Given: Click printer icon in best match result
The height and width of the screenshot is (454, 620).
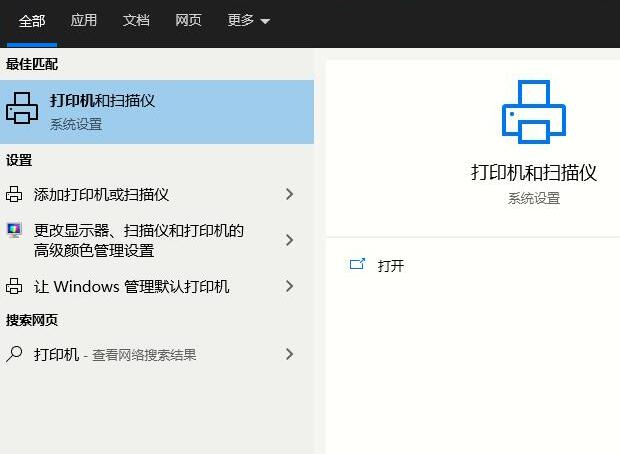Looking at the screenshot, I should click(22, 108).
